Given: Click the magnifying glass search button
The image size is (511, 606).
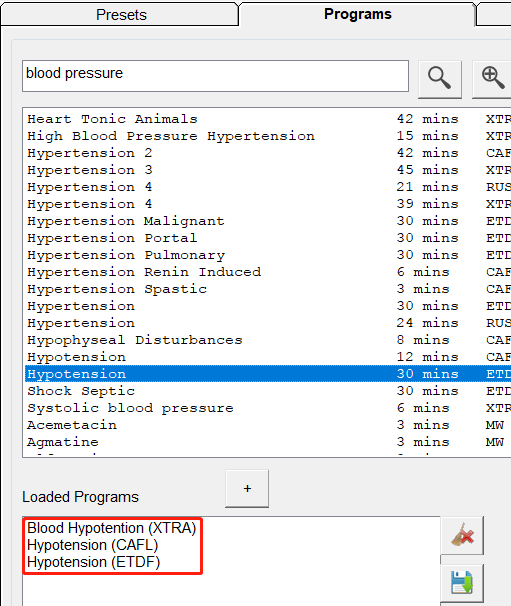Looking at the screenshot, I should point(440,79).
